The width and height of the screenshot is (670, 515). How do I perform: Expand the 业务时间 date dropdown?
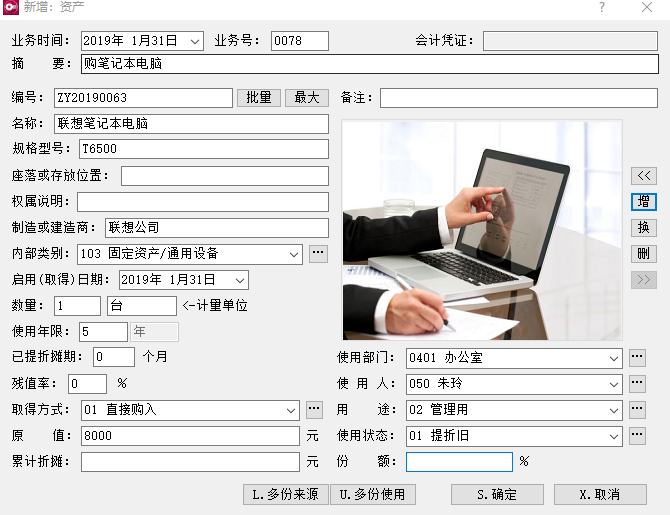click(194, 41)
